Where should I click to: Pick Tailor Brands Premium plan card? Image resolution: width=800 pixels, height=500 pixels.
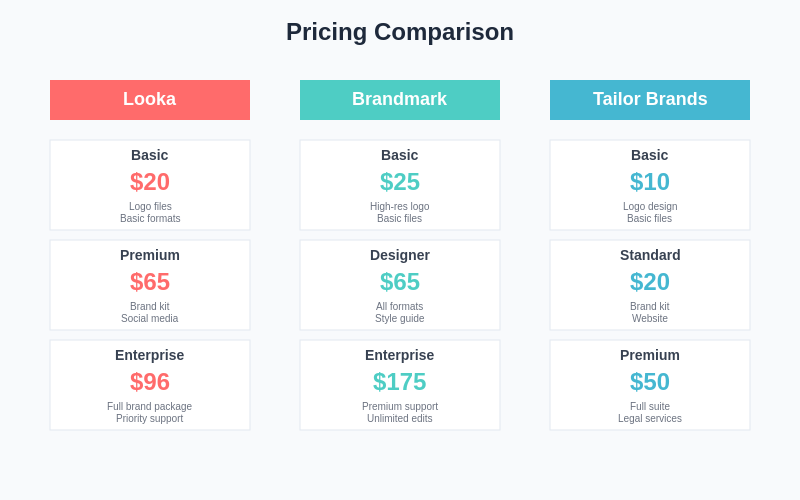click(x=650, y=385)
